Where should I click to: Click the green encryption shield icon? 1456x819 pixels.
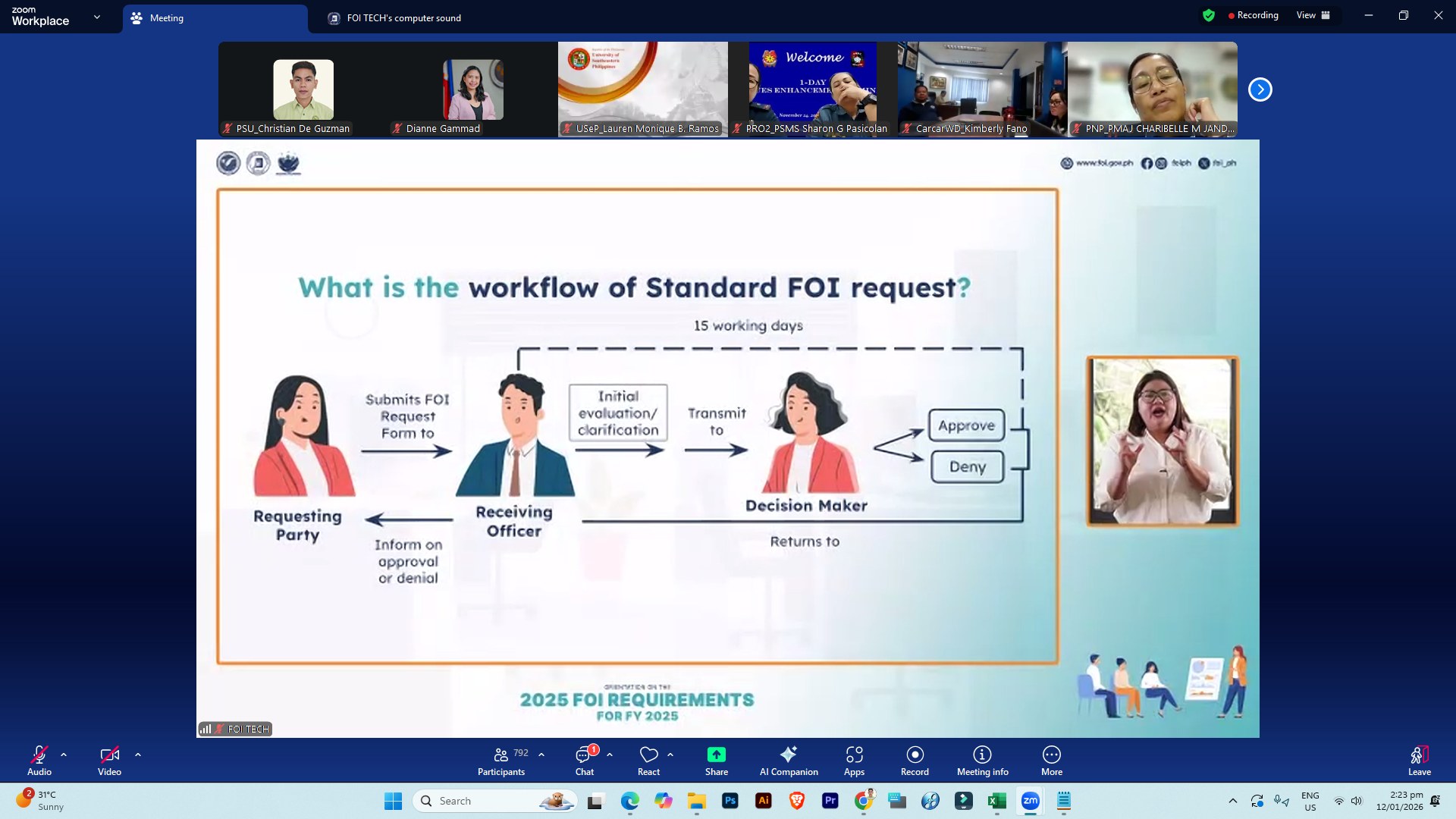coord(1209,15)
